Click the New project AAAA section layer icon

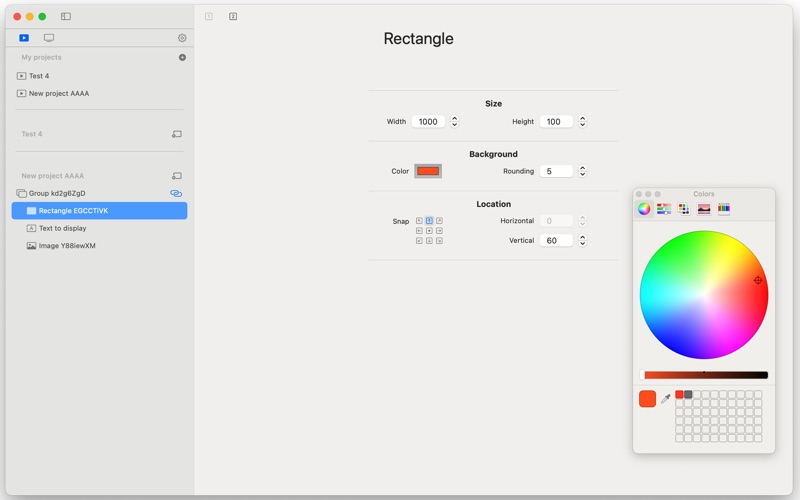pos(177,176)
